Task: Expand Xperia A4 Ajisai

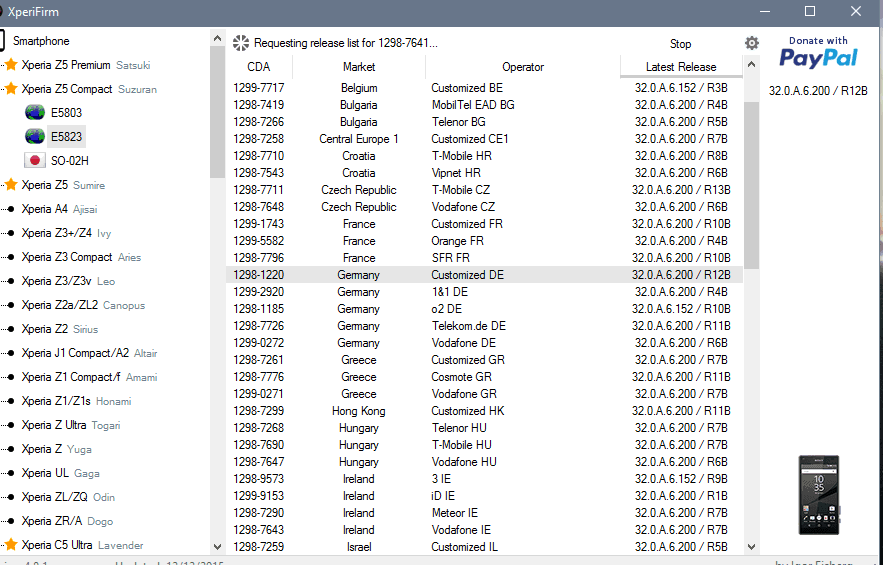Action: coord(59,209)
